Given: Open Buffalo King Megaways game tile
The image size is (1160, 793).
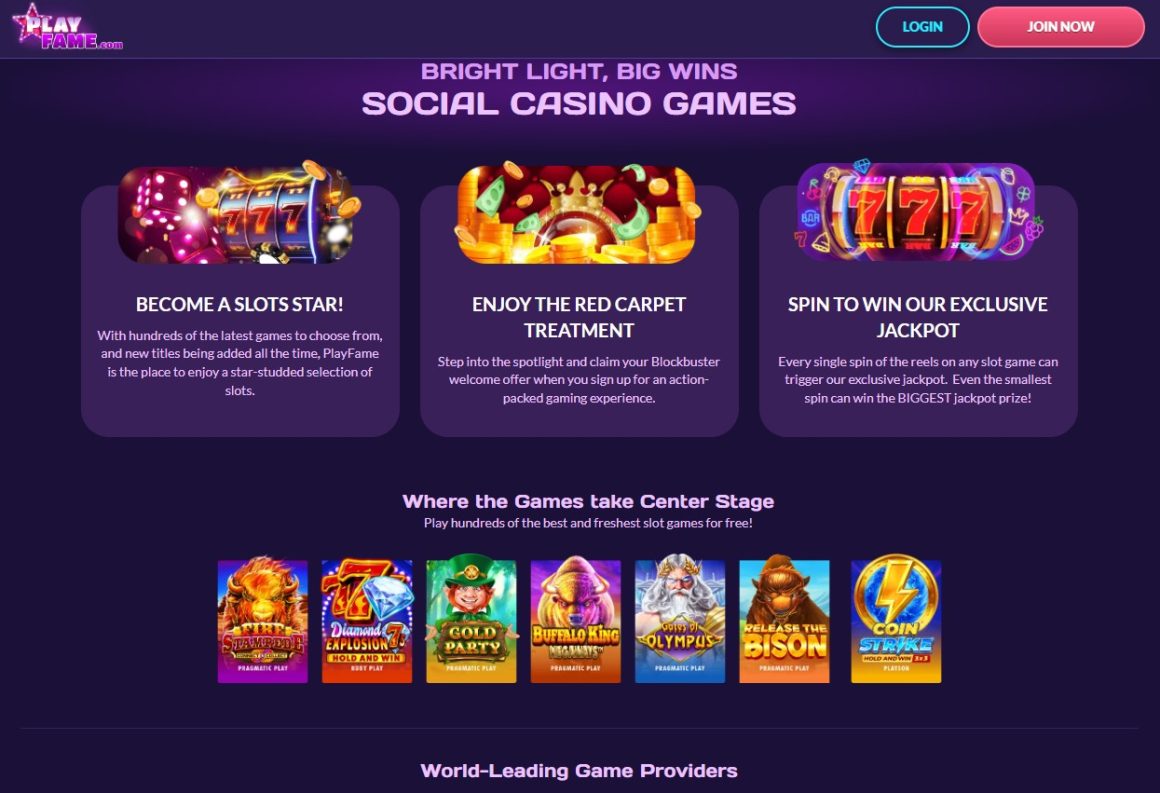Looking at the screenshot, I should pos(576,620).
